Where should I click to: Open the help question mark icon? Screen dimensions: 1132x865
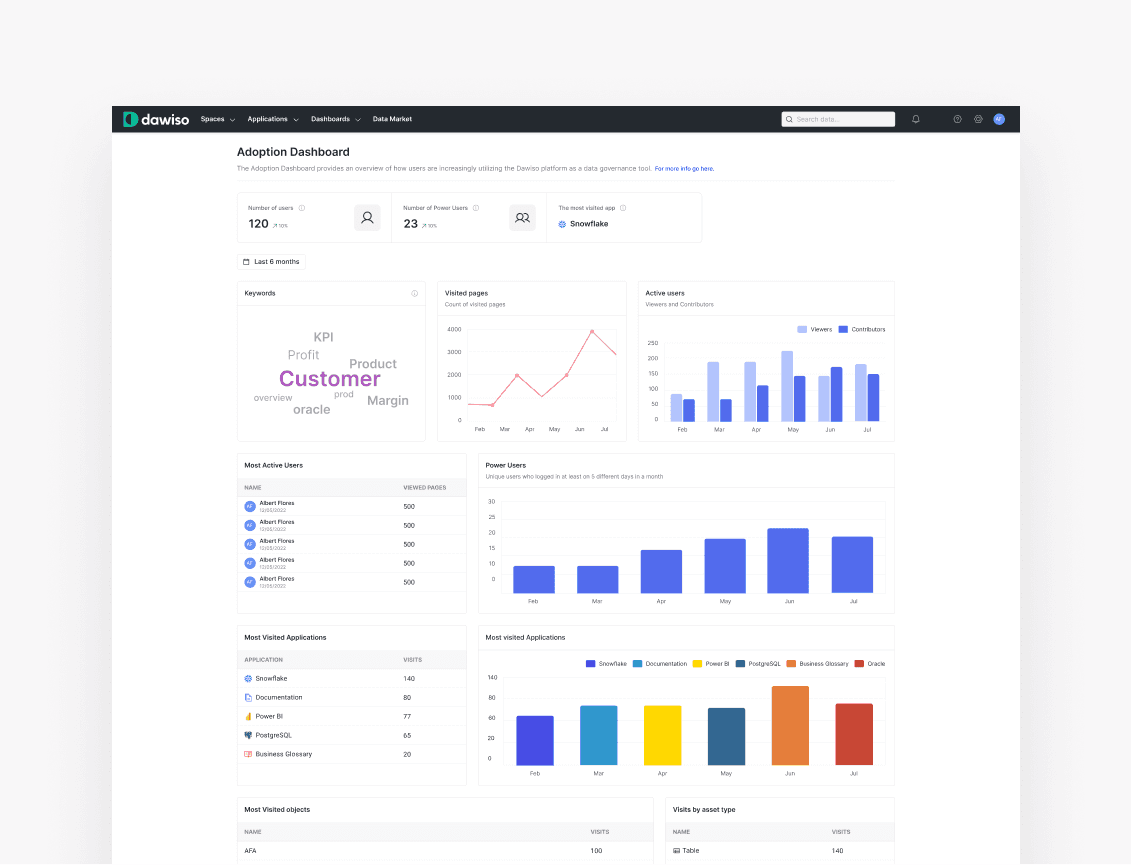(957, 119)
